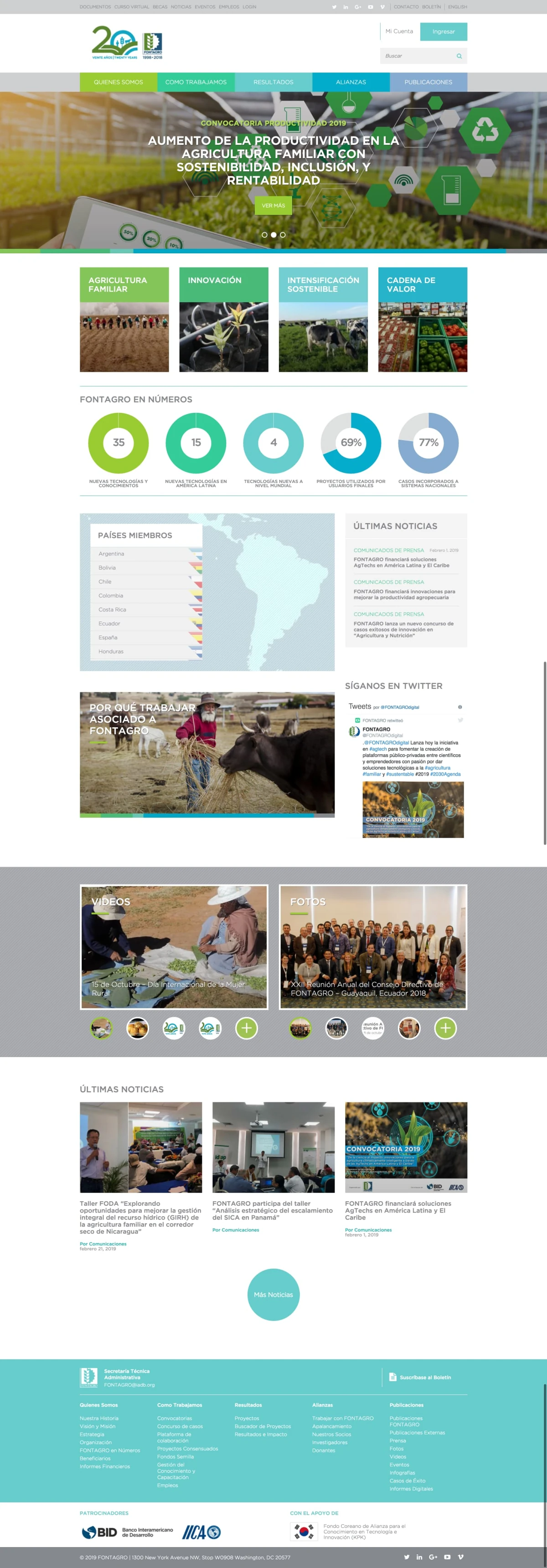Screen dimensions: 547x1568
Task: Click the FONTAGRO@iadb.org email link
Action: [129, 1385]
